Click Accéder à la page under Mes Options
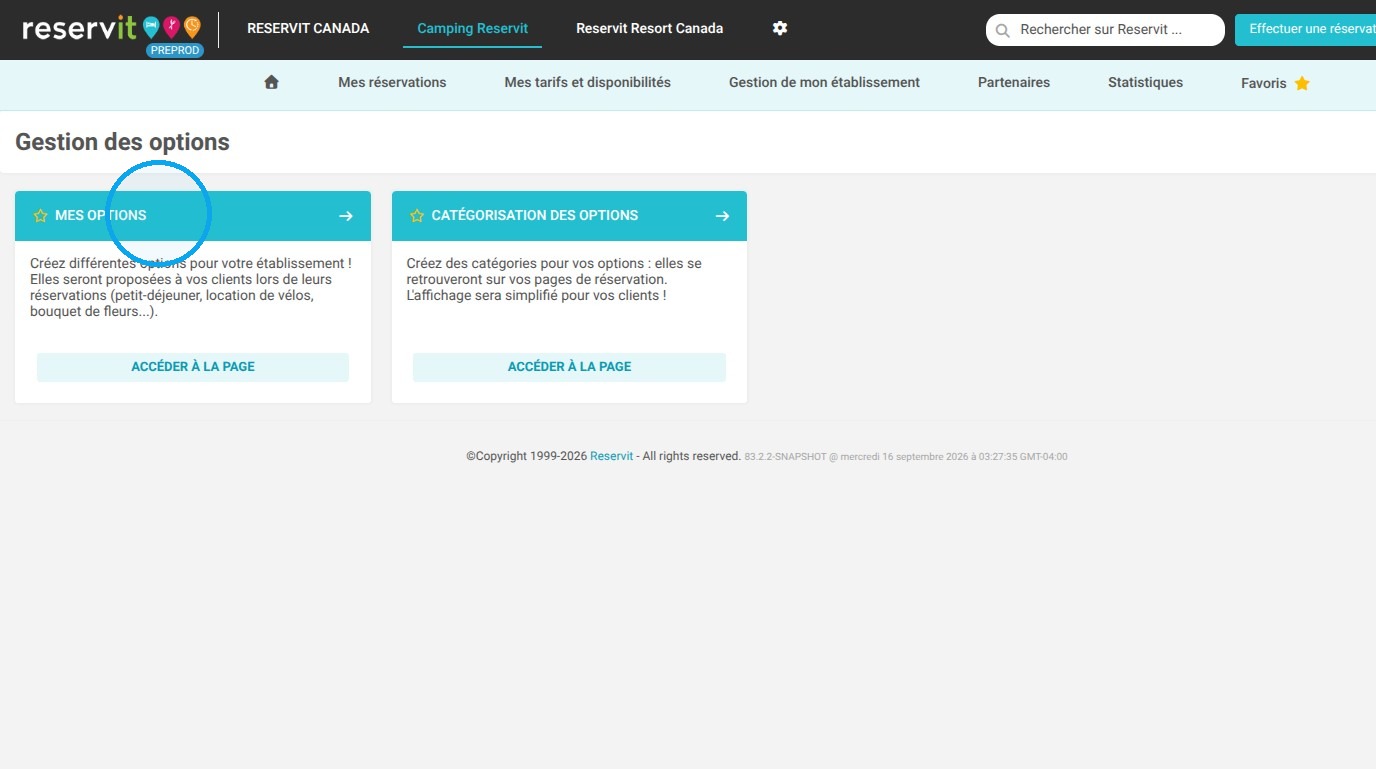1376x769 pixels. point(193,367)
